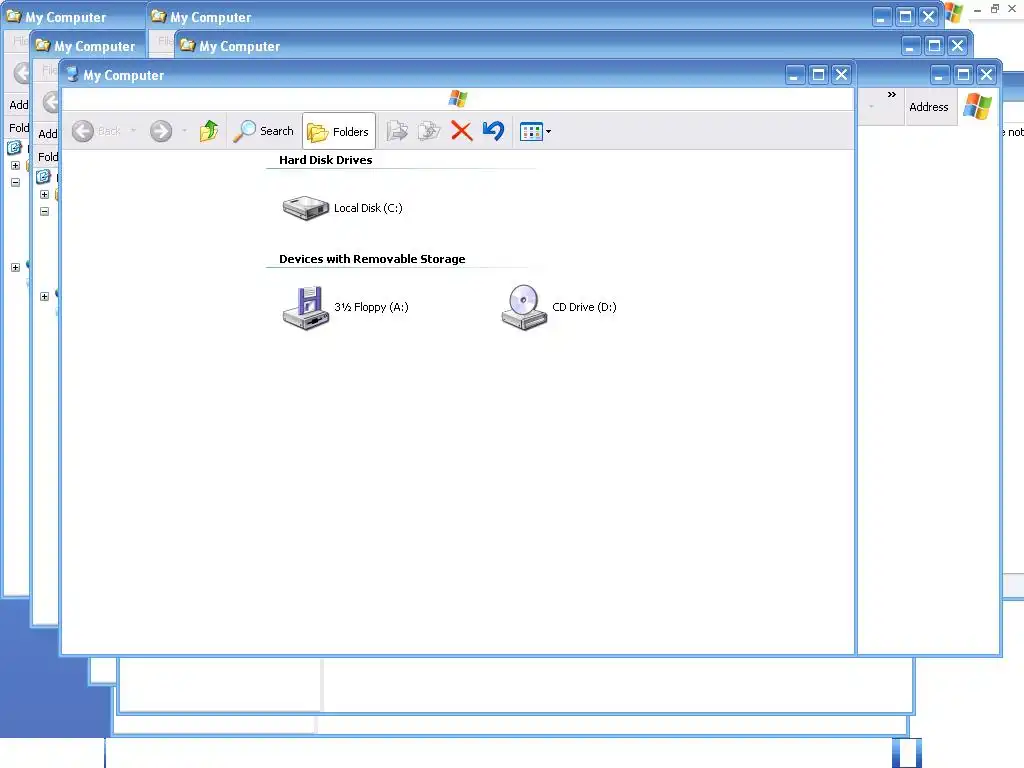Image resolution: width=1024 pixels, height=768 pixels.
Task: Click the Up folder icon with green arrow
Action: [209, 131]
